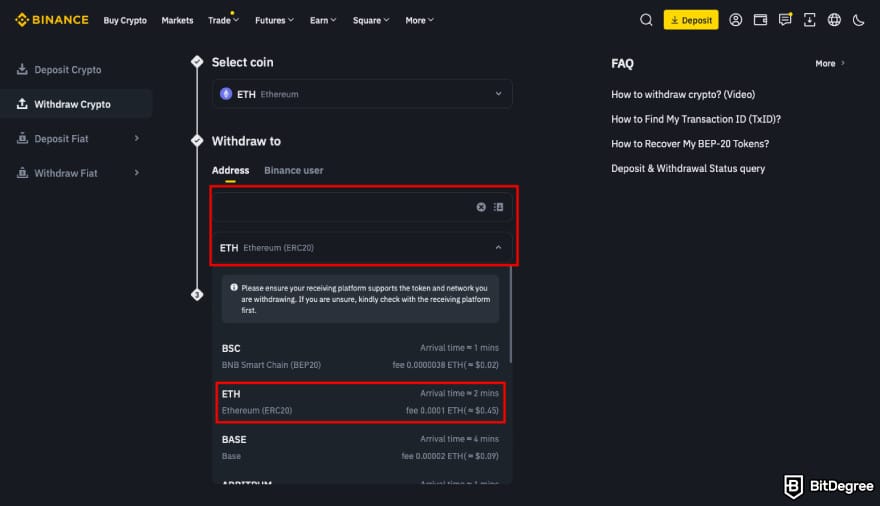Expand the Earn menu
This screenshot has height=506, width=880.
coord(323,20)
